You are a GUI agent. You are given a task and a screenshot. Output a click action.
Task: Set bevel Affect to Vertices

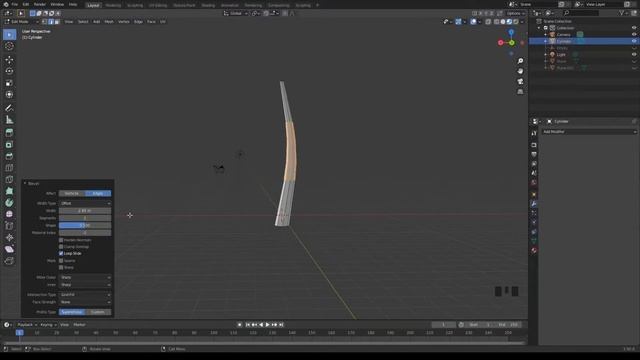(x=72, y=193)
